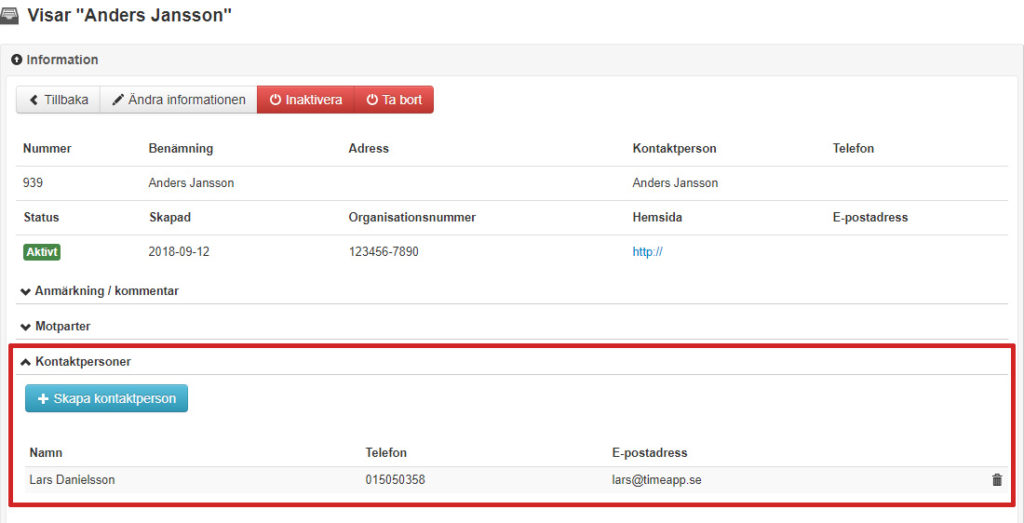Click the lars@timeapp.se email address

[x=656, y=480]
